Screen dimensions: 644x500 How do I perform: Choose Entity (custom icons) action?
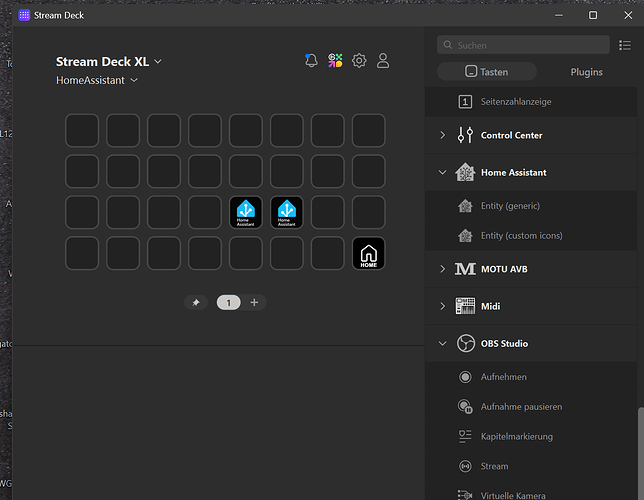pos(521,236)
